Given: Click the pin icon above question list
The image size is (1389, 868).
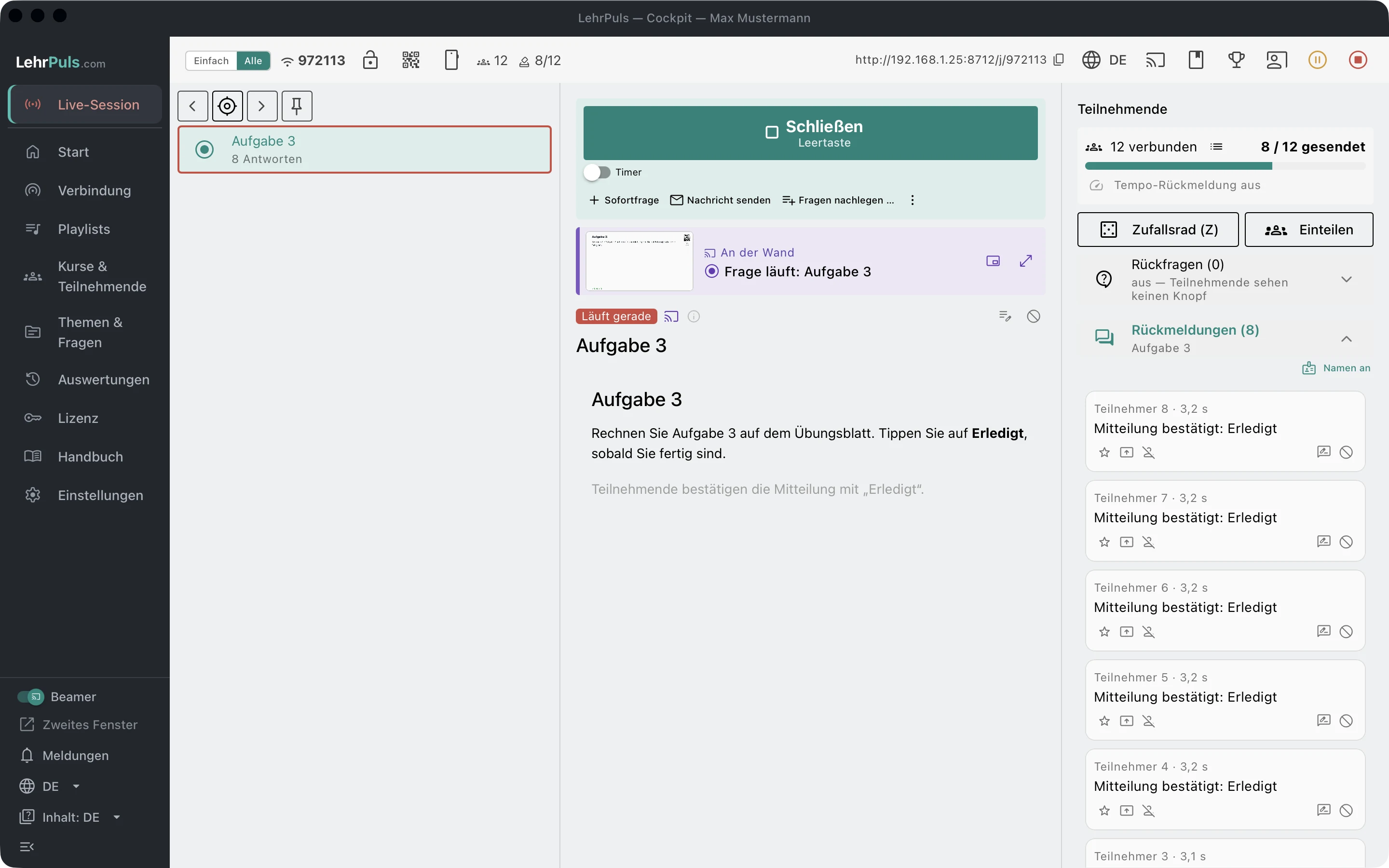Looking at the screenshot, I should [297, 106].
